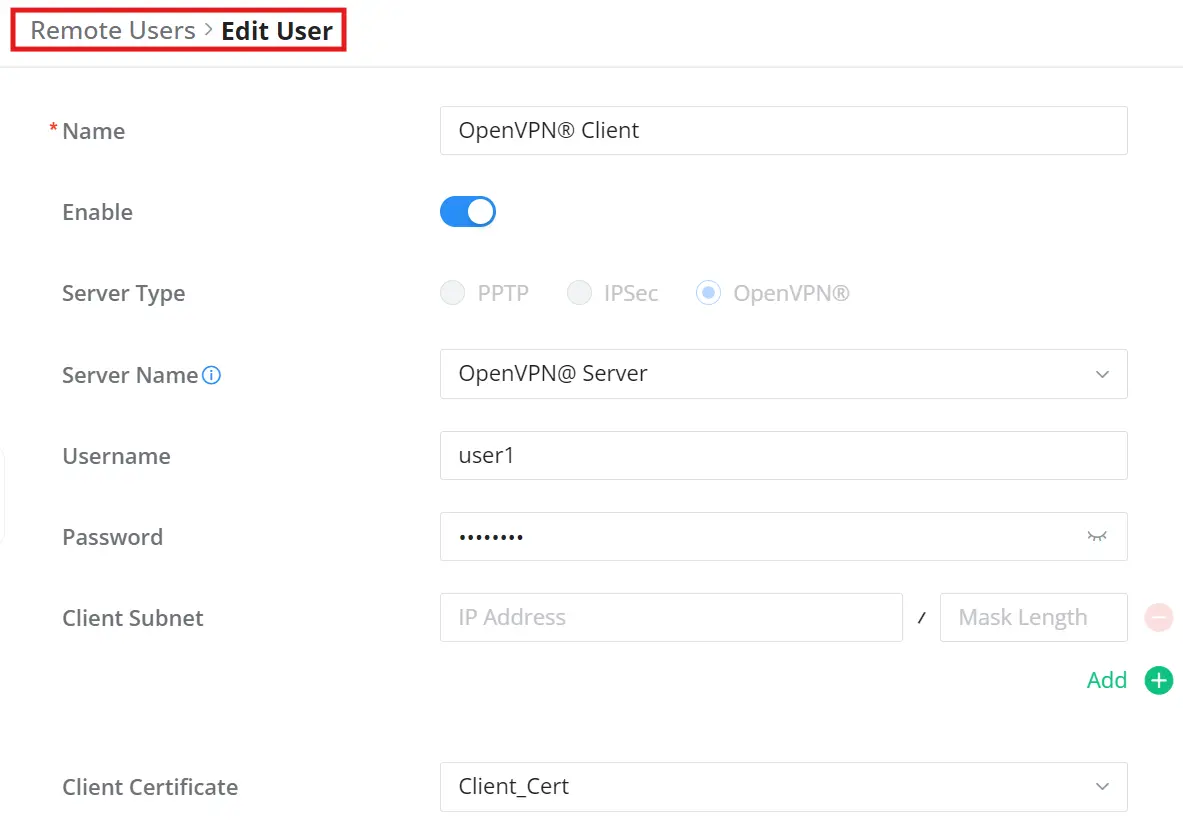Image resolution: width=1183 pixels, height=826 pixels.
Task: Click the Client Subnet label
Action: pyautogui.click(x=133, y=618)
